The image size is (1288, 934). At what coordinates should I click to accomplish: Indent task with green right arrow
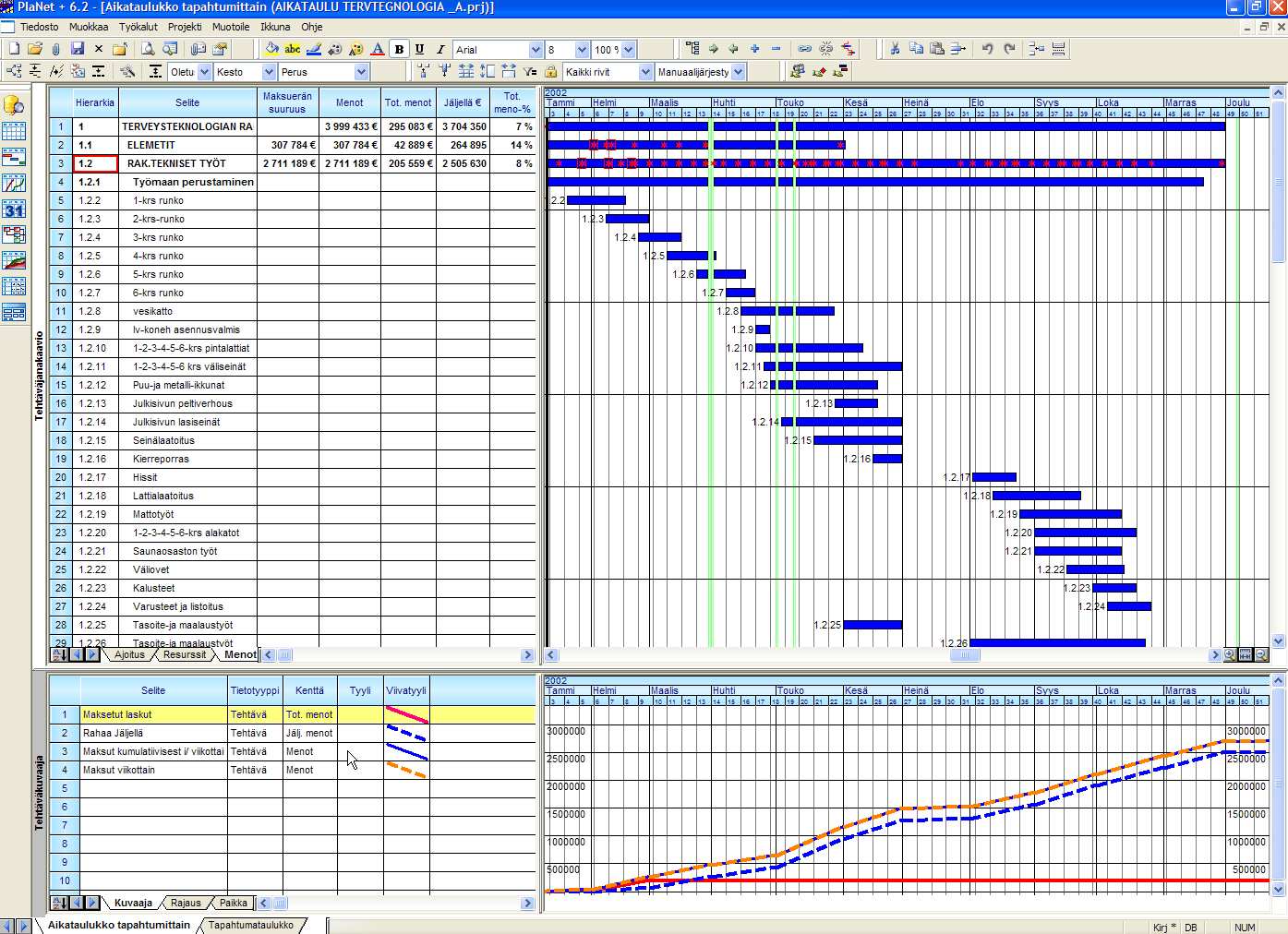click(x=713, y=49)
